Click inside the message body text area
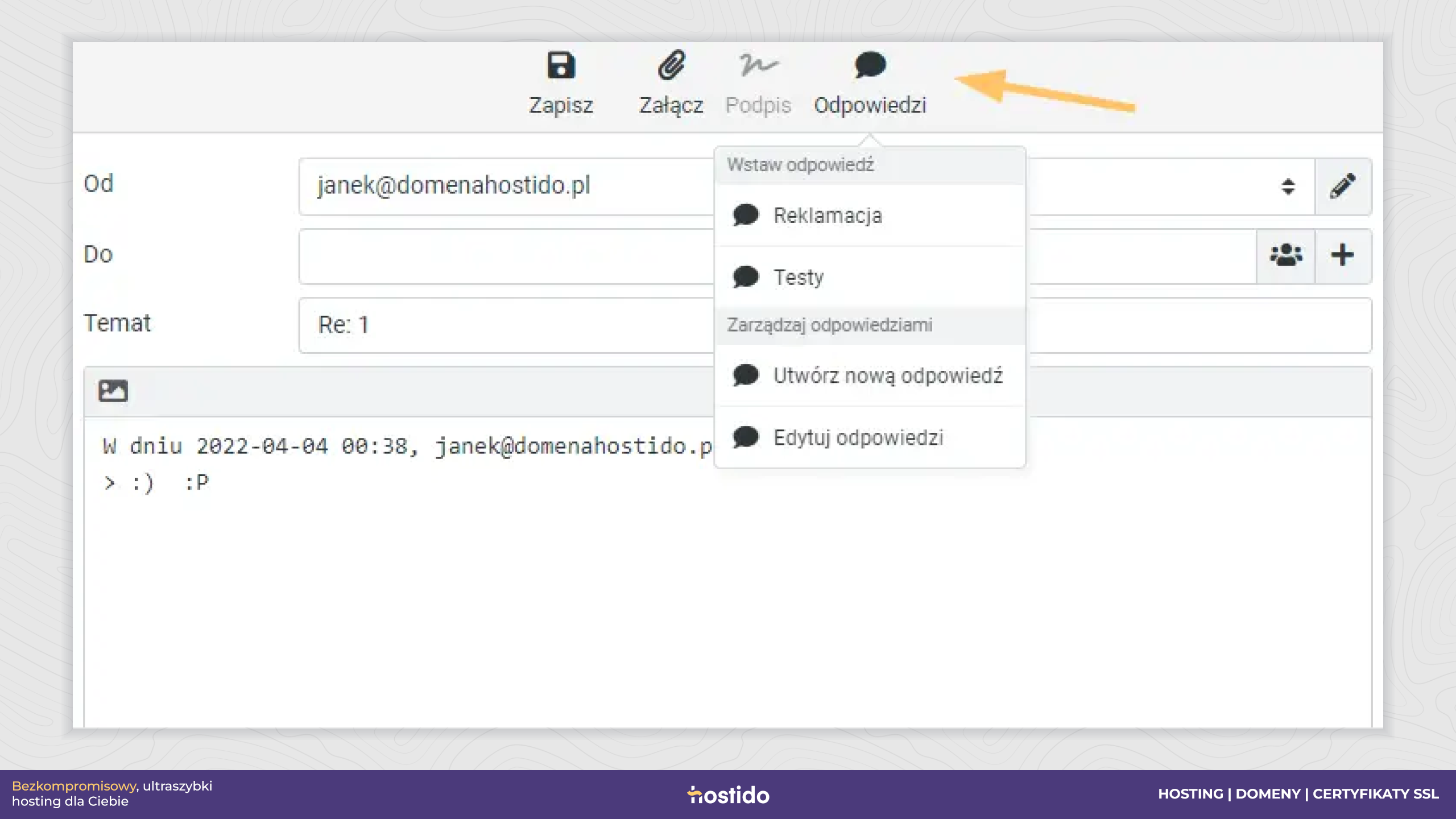Viewport: 1456px width, 819px height. click(727, 573)
